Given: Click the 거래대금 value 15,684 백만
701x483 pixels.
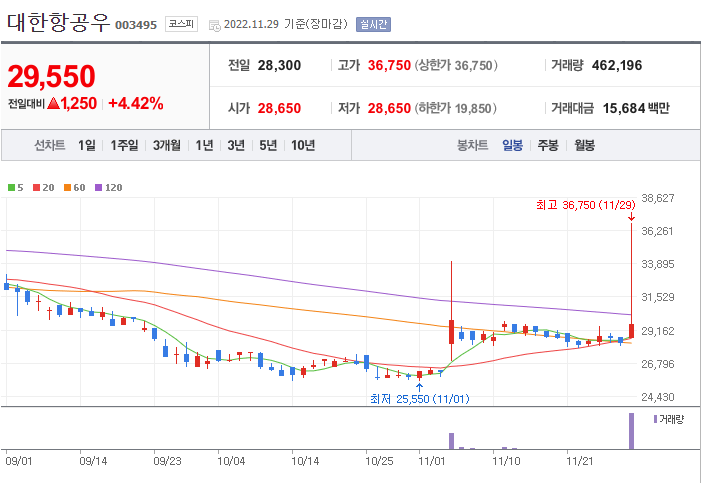Looking at the screenshot, I should coord(636,108).
